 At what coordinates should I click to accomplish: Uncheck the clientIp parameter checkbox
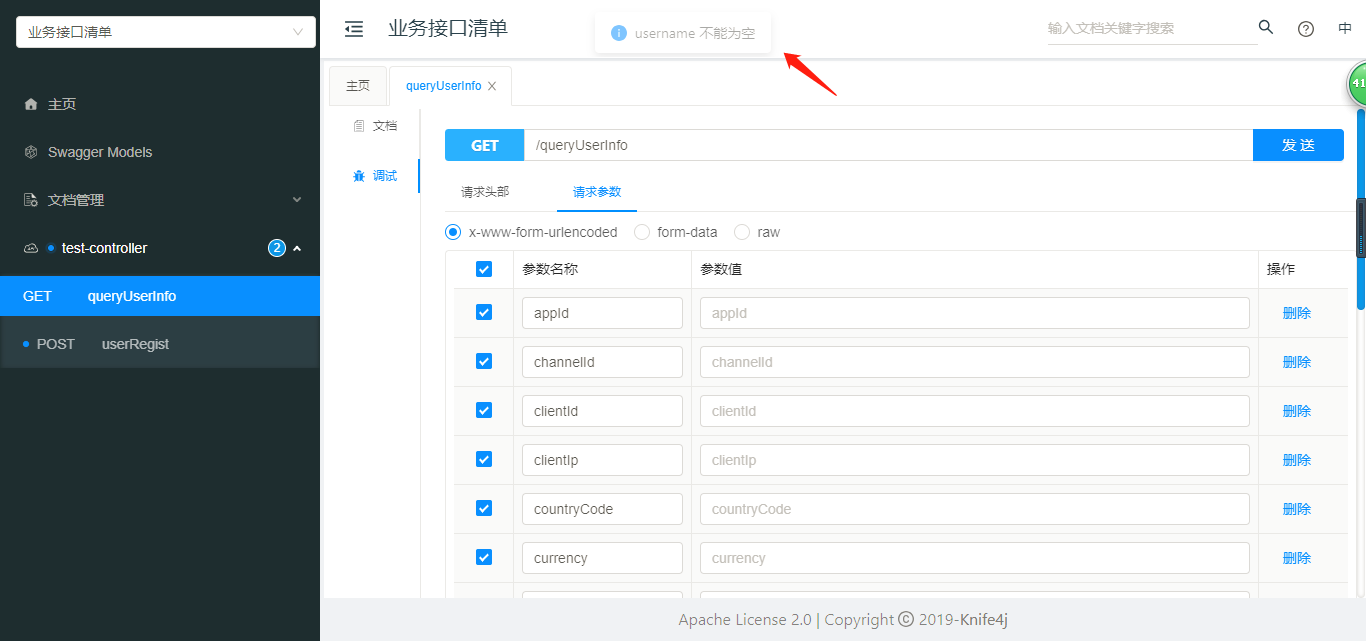coord(484,459)
